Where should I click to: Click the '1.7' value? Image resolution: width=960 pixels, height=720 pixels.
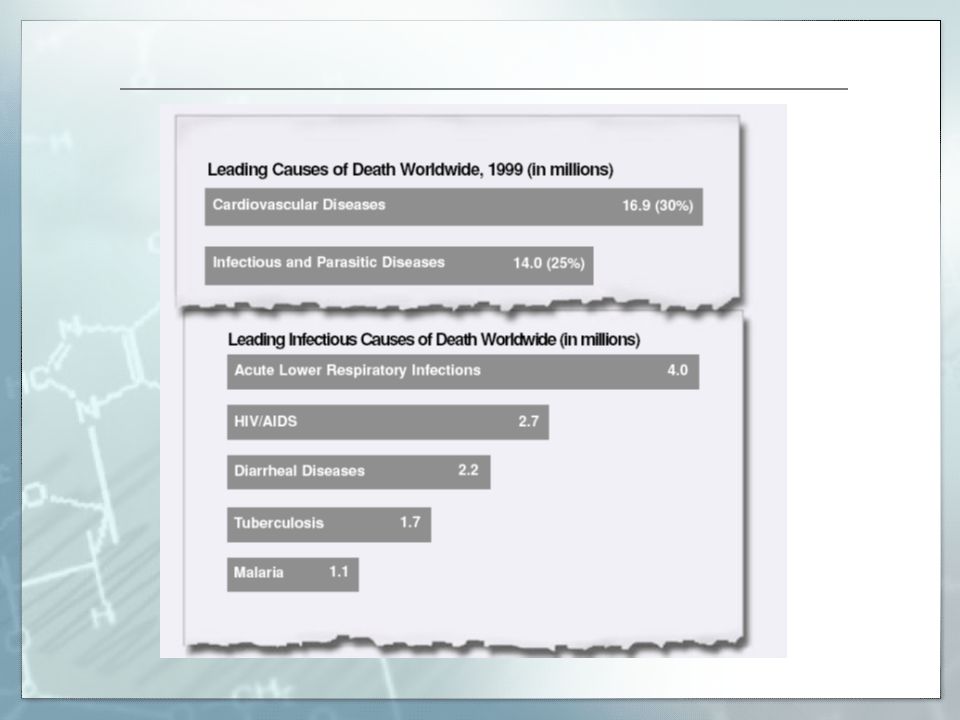(410, 522)
